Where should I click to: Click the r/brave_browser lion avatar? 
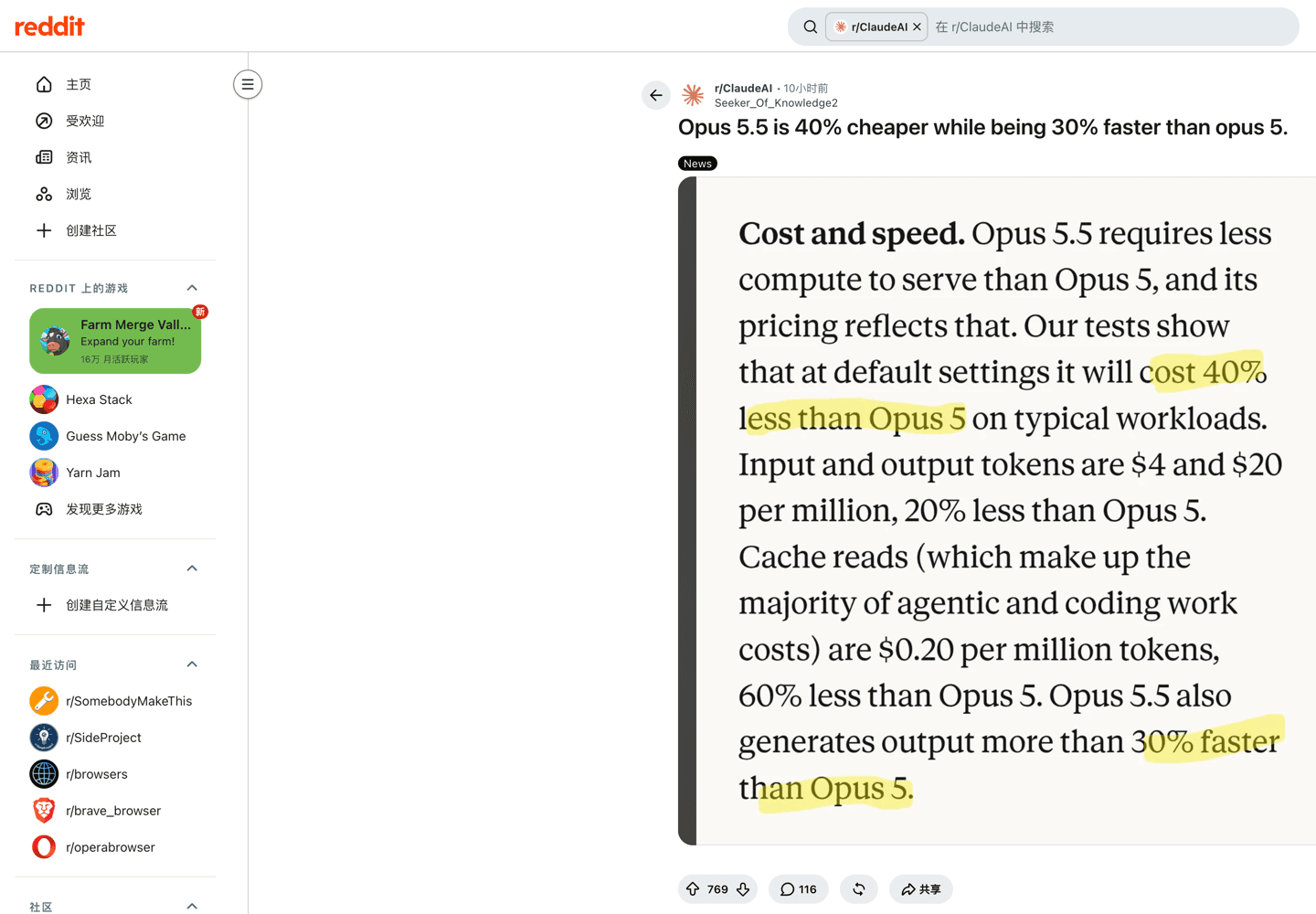click(x=44, y=811)
